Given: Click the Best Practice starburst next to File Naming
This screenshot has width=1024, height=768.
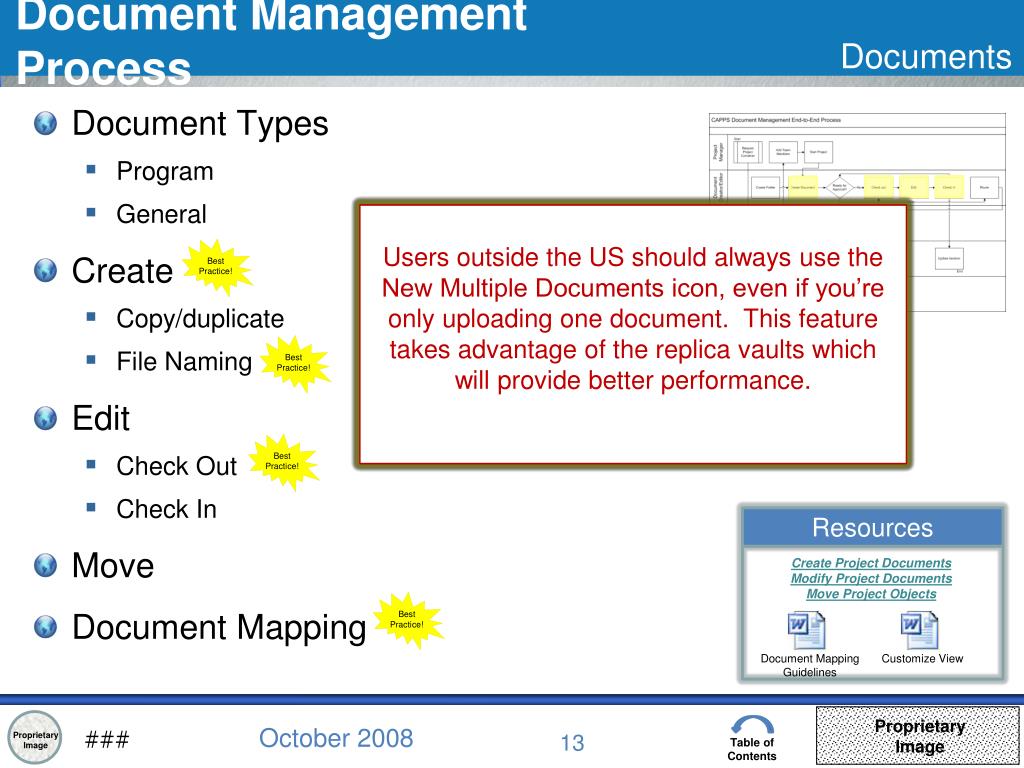Looking at the screenshot, I should click(x=294, y=363).
